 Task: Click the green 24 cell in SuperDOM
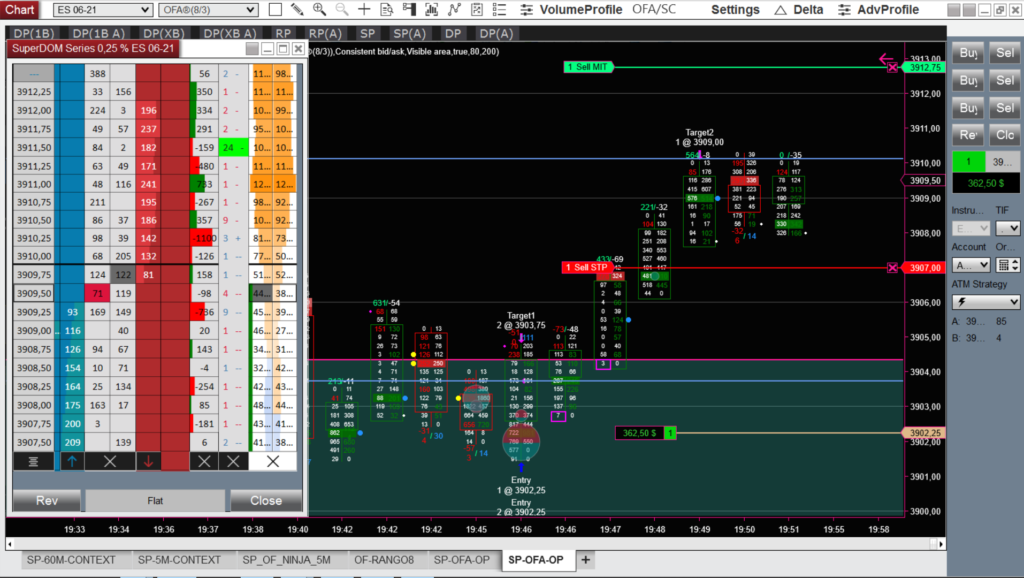click(233, 148)
